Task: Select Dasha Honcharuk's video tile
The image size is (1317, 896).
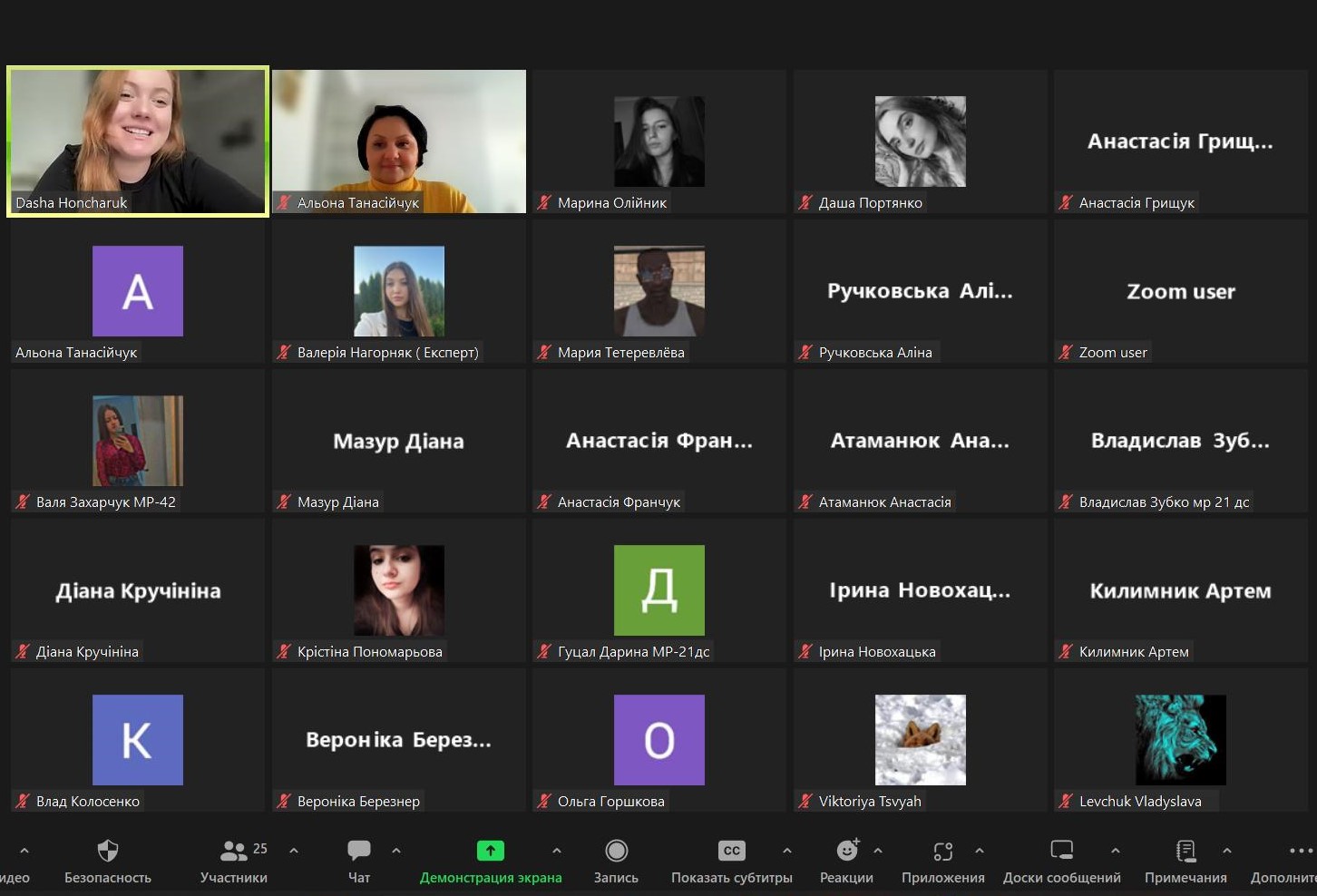Action: click(138, 141)
